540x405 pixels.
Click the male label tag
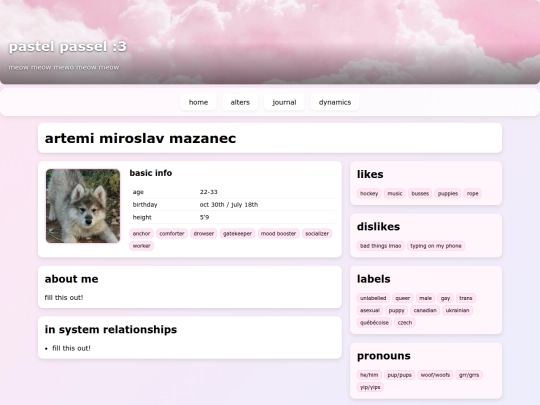[x=425, y=298]
